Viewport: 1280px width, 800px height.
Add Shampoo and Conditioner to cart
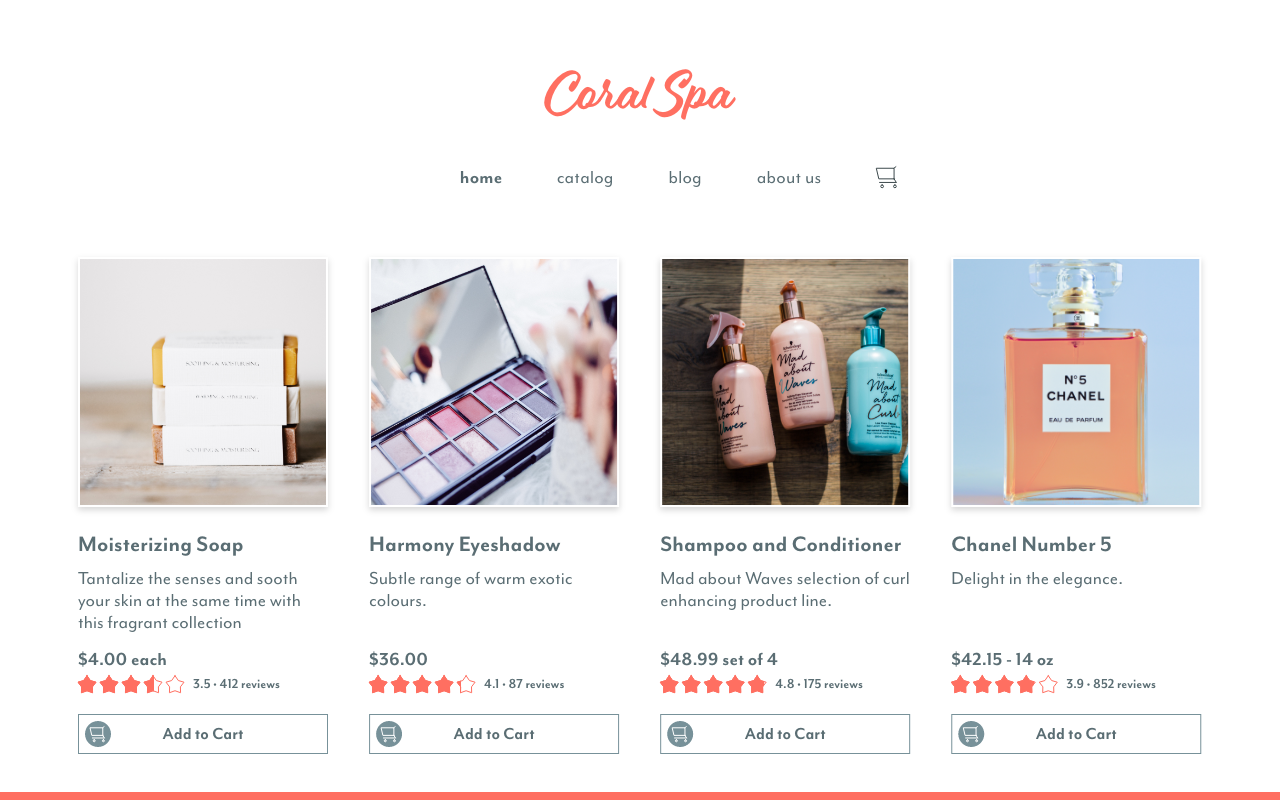(785, 734)
